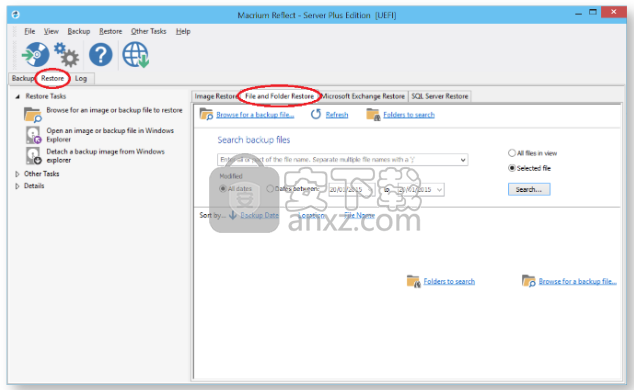Viewport: 634px width, 390px height.
Task: Open settings via the gears toolbar icon
Action: pyautogui.click(x=67, y=55)
